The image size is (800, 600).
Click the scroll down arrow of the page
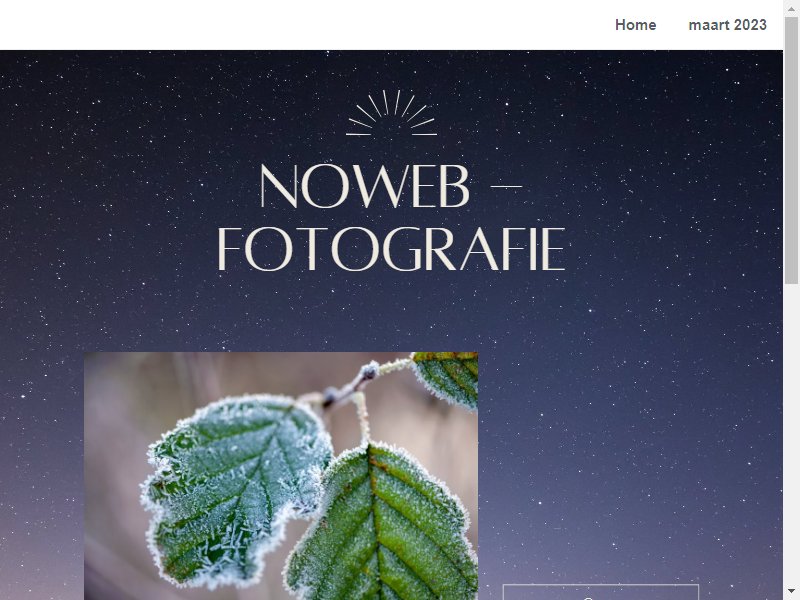point(791,594)
